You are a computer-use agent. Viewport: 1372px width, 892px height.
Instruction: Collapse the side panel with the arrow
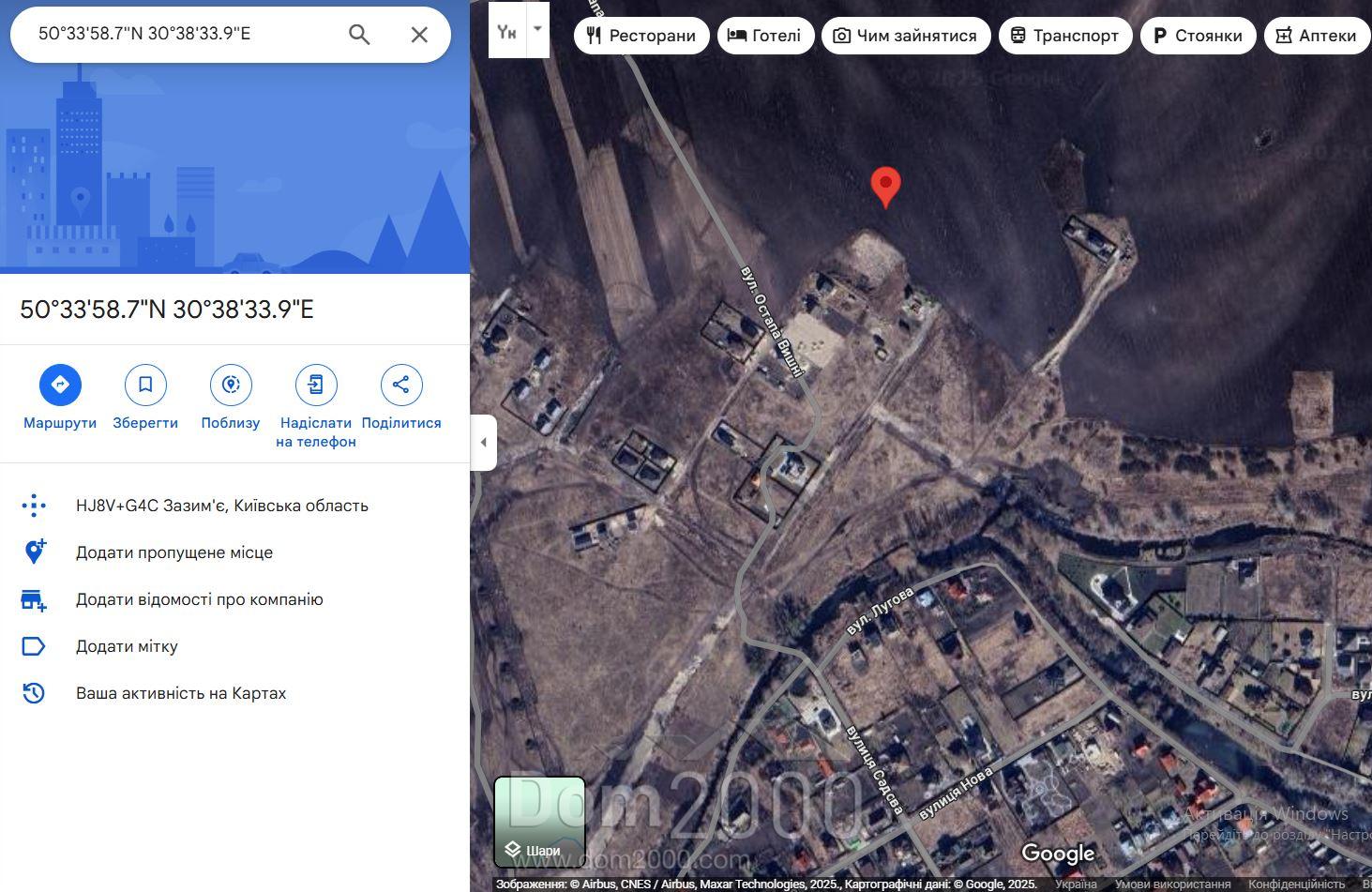483,442
